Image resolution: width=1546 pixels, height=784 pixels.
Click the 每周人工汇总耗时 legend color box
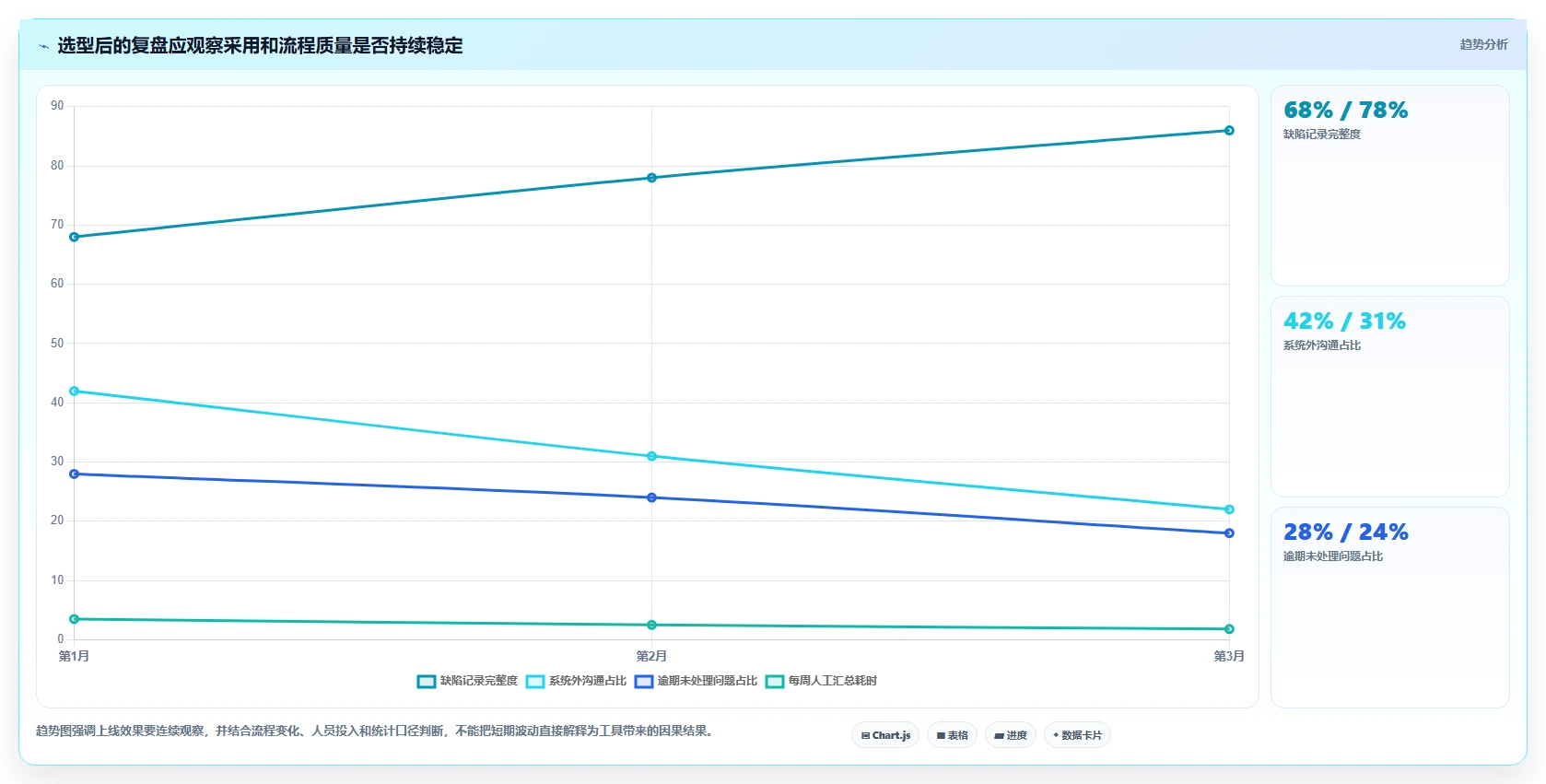coord(775,682)
